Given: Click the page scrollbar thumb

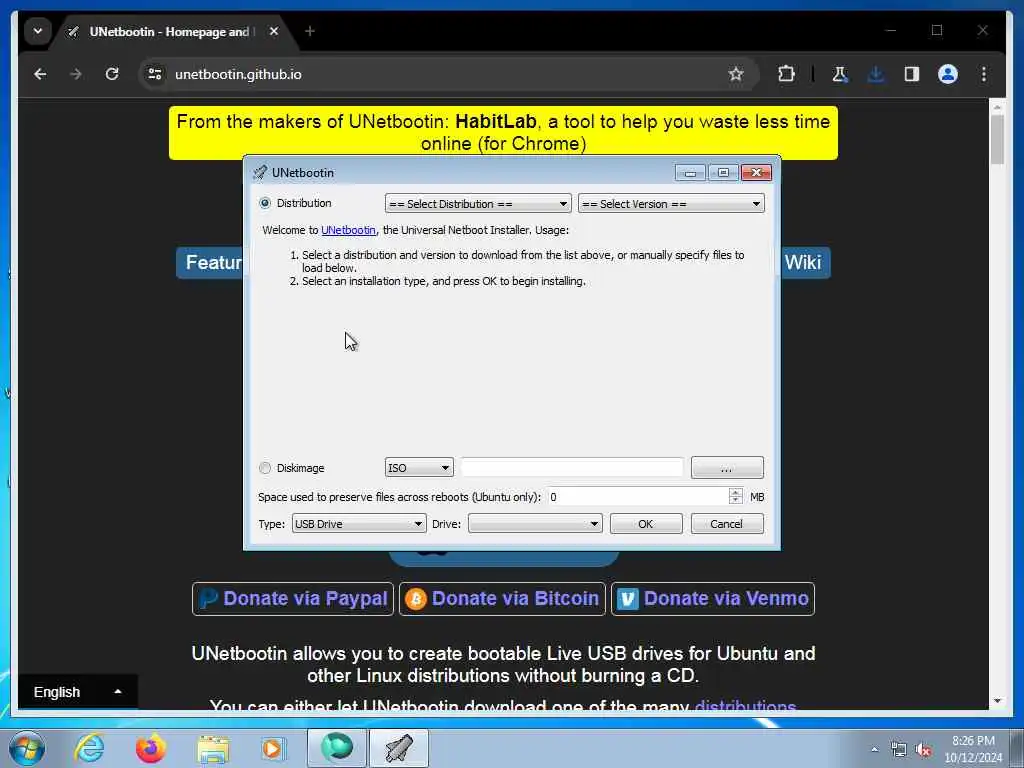Looking at the screenshot, I should pyautogui.click(x=997, y=138).
